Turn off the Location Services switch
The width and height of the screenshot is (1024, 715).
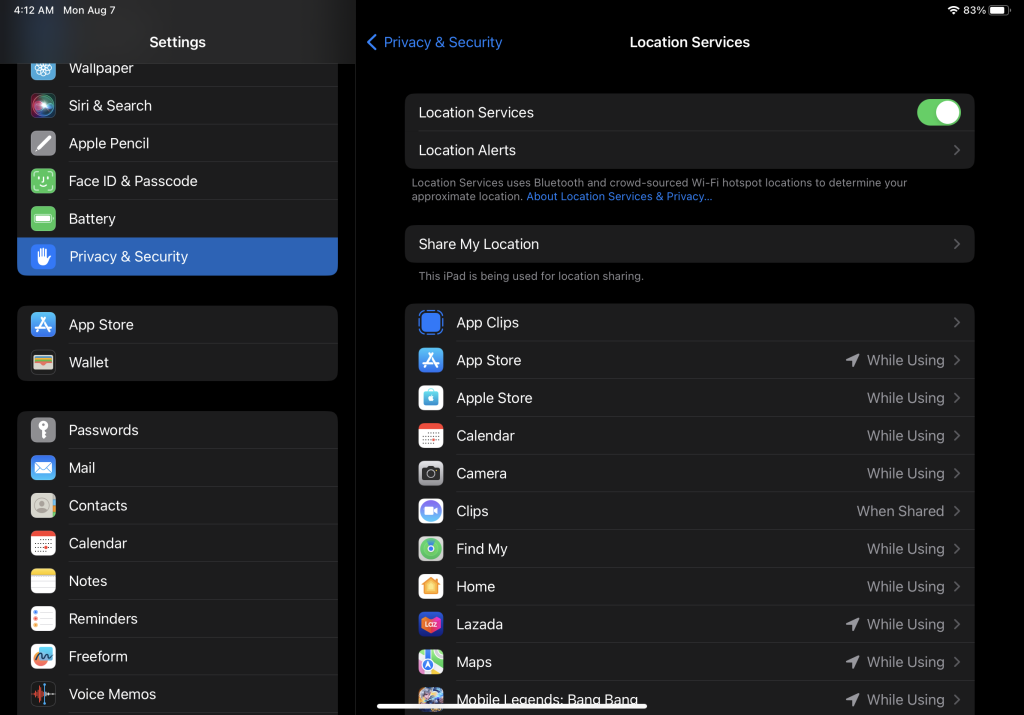[x=938, y=112]
